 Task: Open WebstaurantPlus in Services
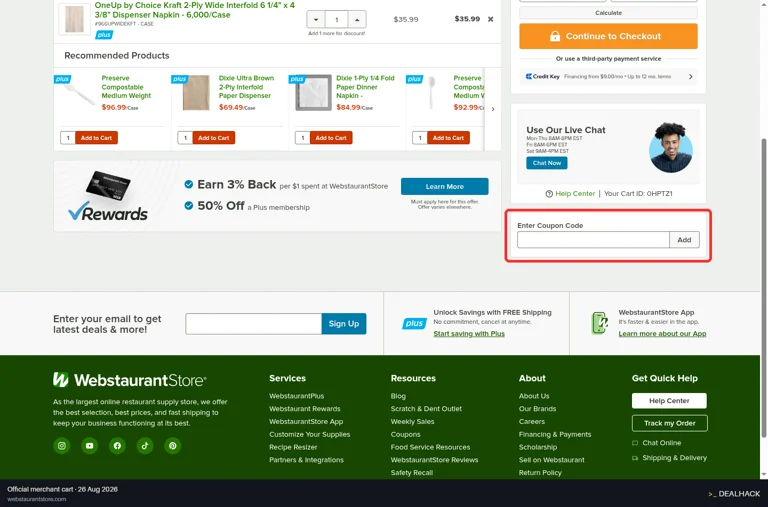(296, 396)
